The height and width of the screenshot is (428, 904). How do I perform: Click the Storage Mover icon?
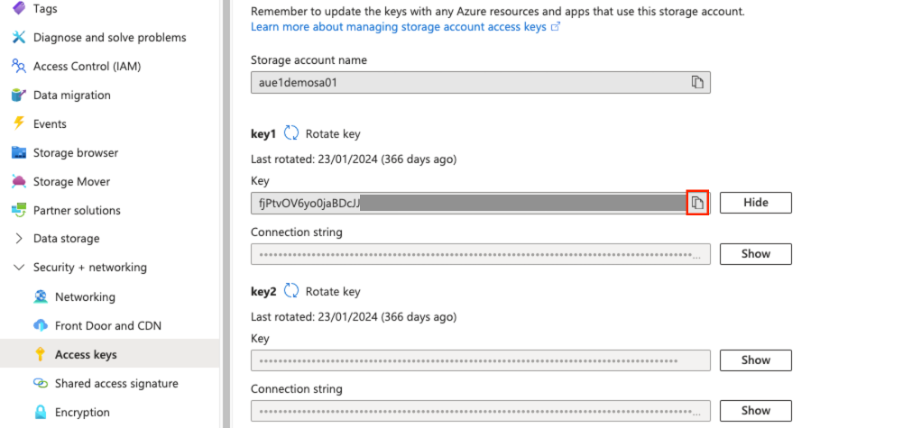19,182
